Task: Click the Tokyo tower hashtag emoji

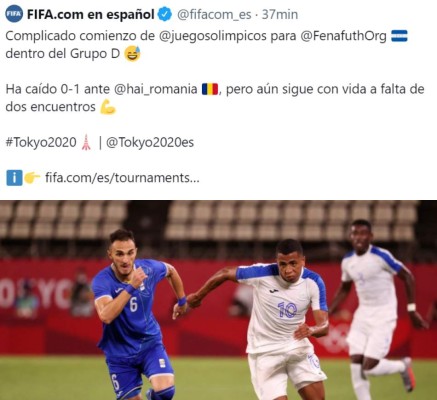Action: (86, 142)
